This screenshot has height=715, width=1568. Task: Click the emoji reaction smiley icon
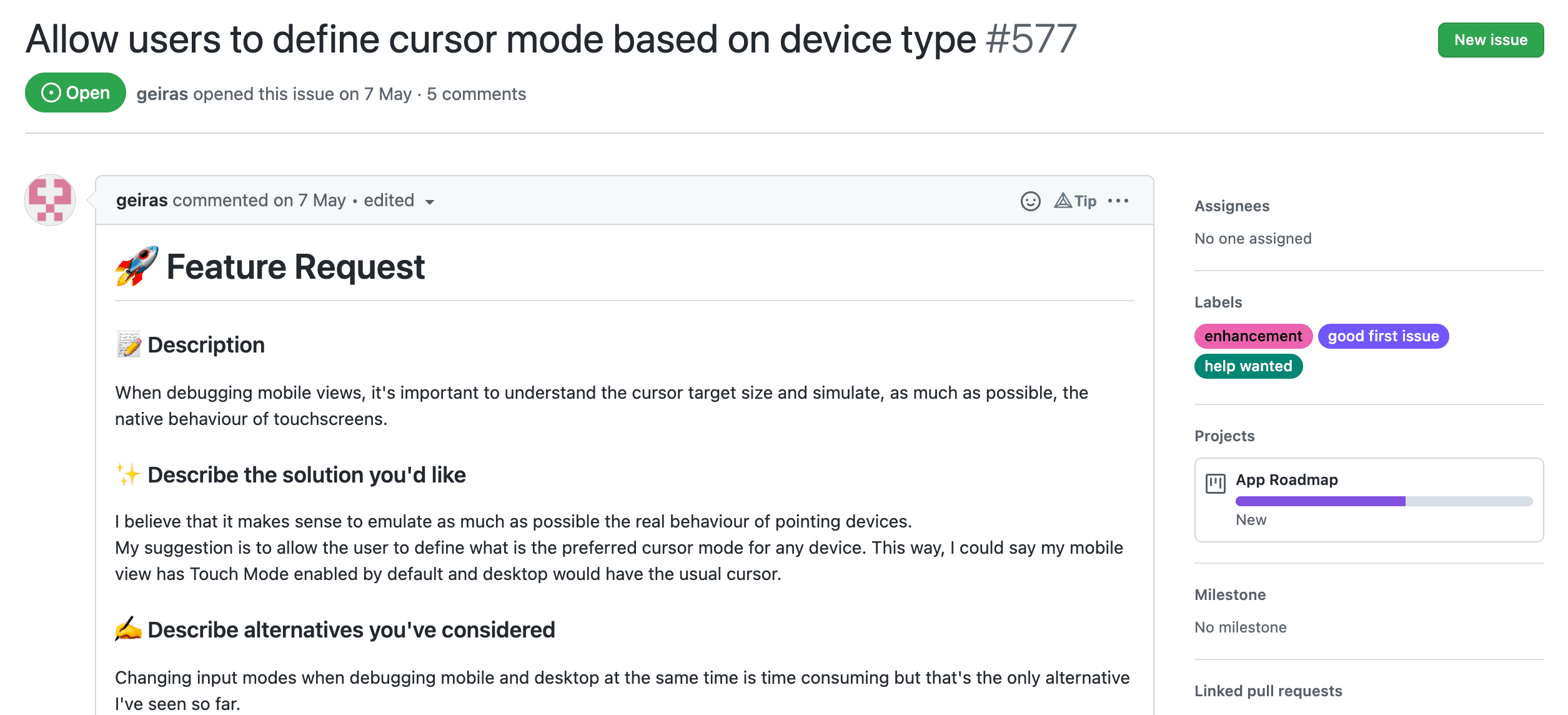point(1030,201)
